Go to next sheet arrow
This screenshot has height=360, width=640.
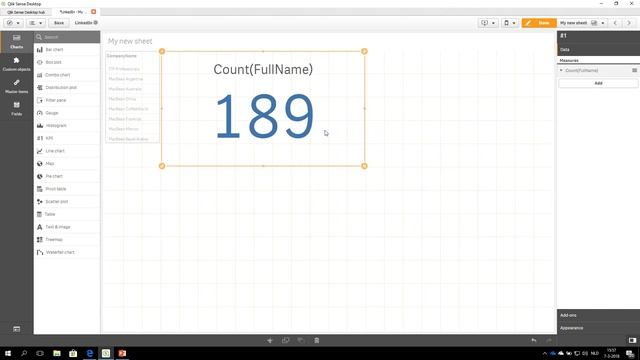629,23
